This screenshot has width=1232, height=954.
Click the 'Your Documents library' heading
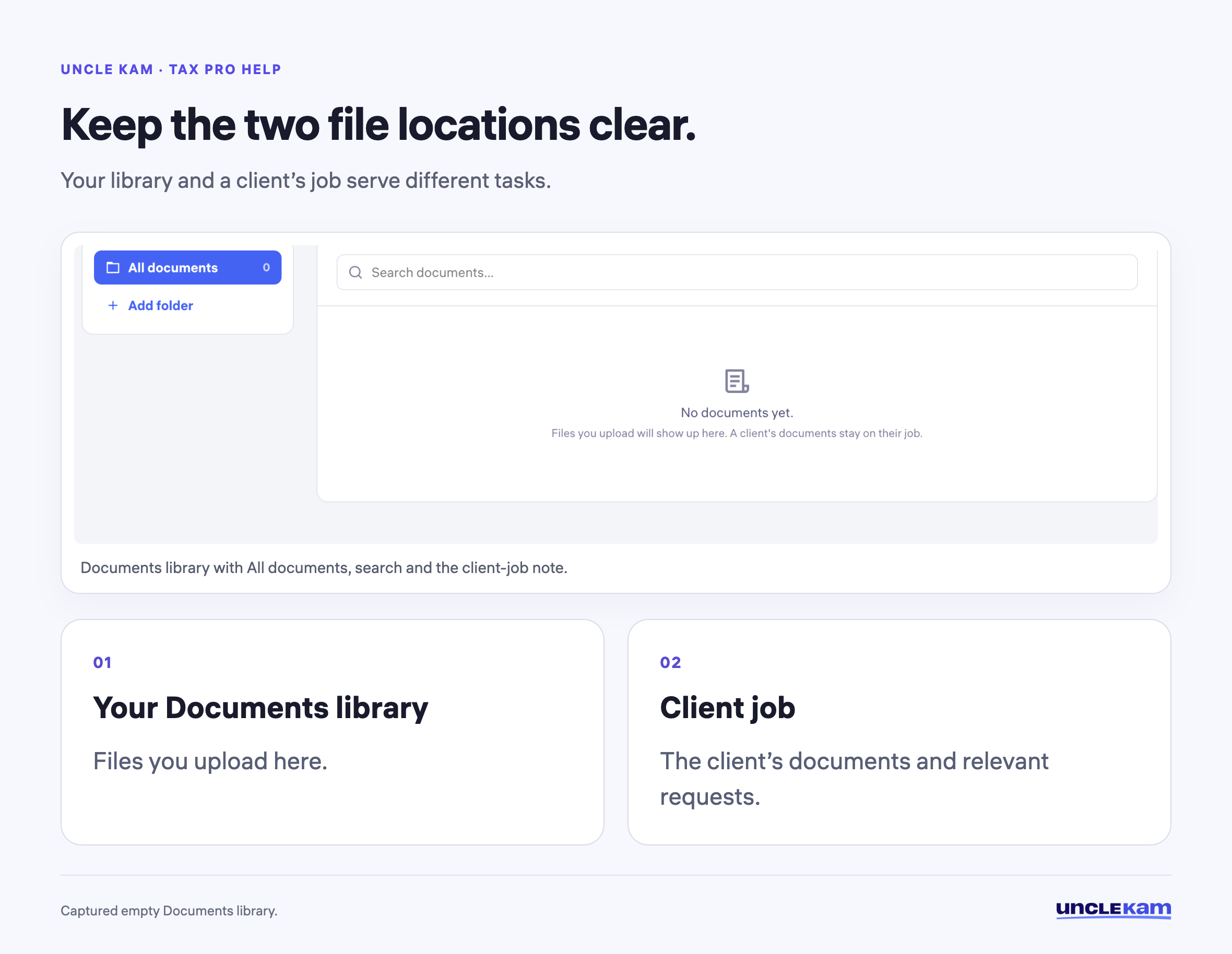260,708
